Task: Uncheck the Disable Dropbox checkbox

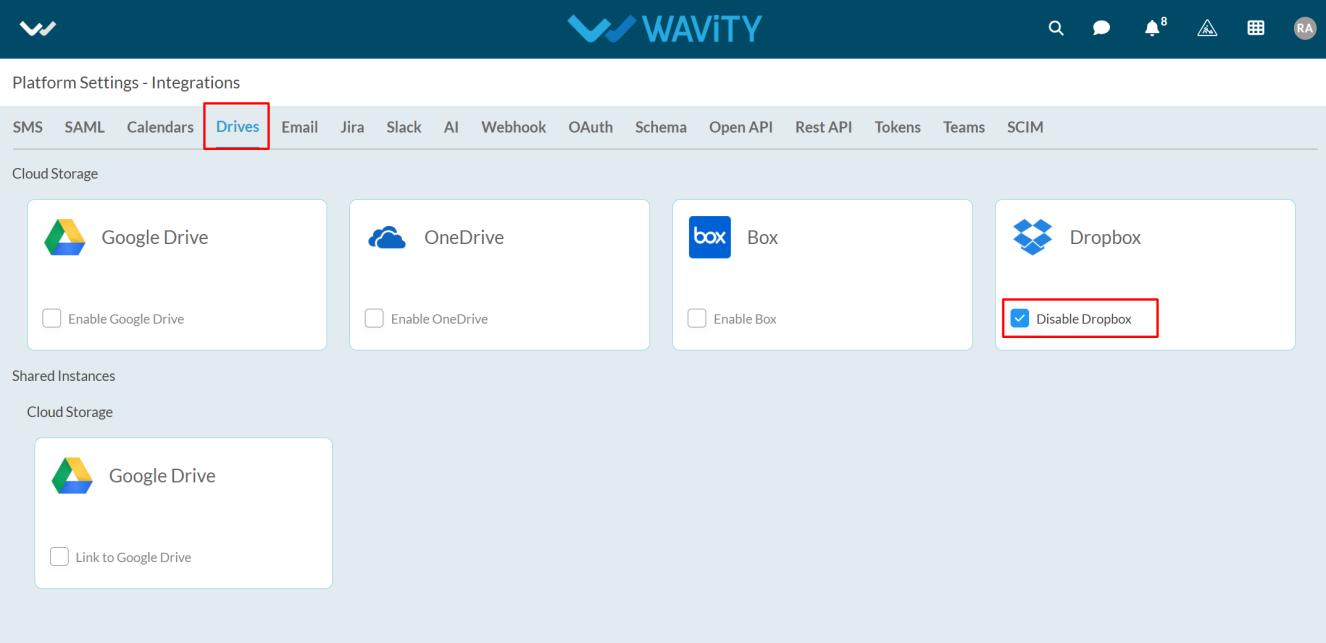Action: (x=1020, y=319)
